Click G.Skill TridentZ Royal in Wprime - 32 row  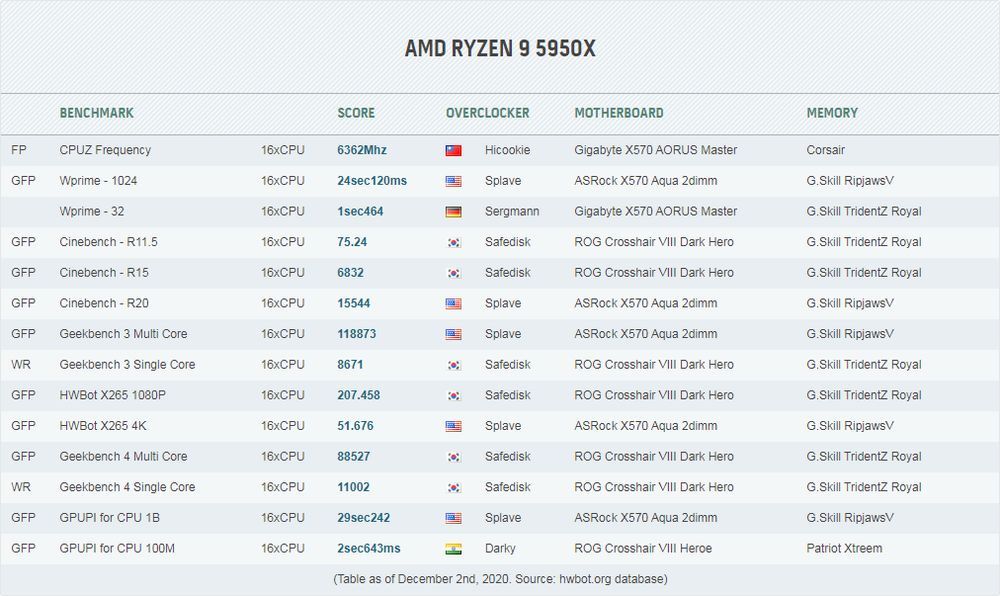(x=864, y=211)
